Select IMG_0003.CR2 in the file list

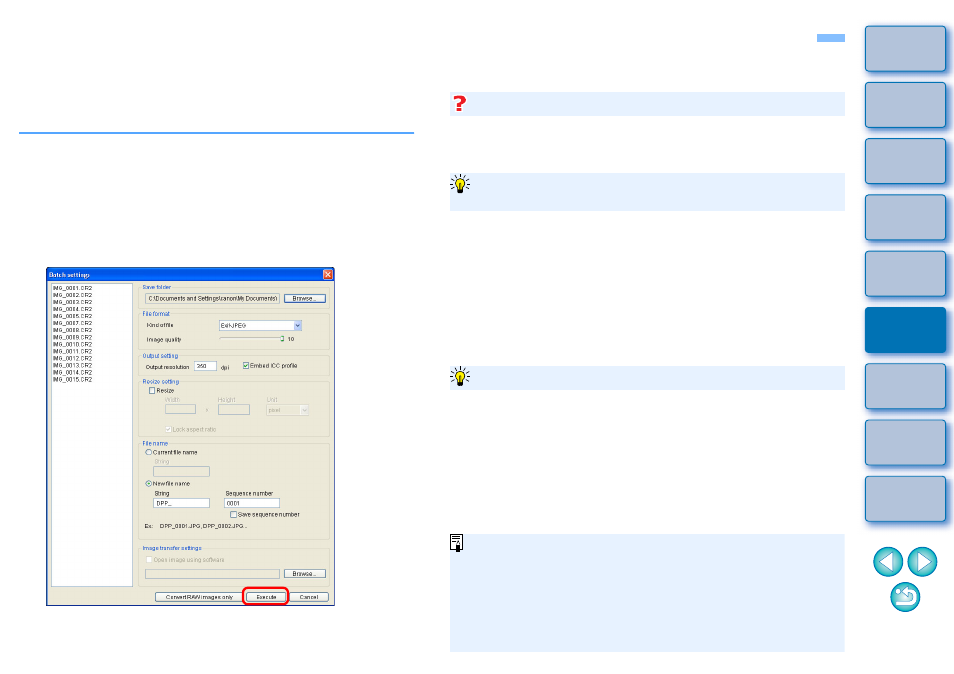pyautogui.click(x=72, y=302)
